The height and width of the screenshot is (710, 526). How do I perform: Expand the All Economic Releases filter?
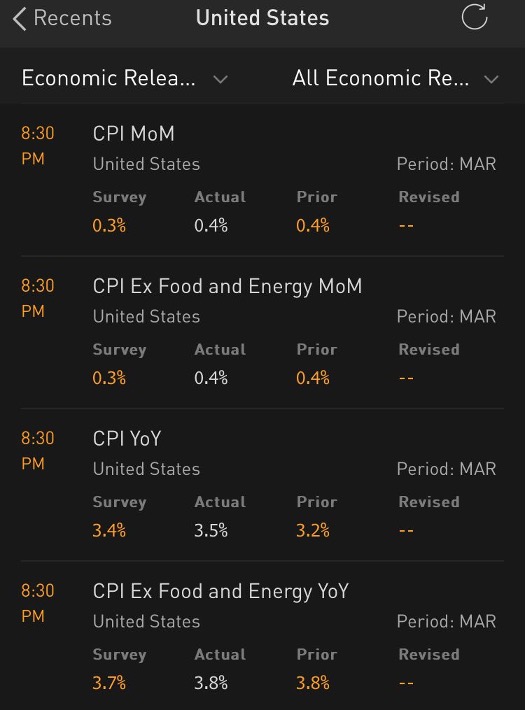(x=395, y=78)
